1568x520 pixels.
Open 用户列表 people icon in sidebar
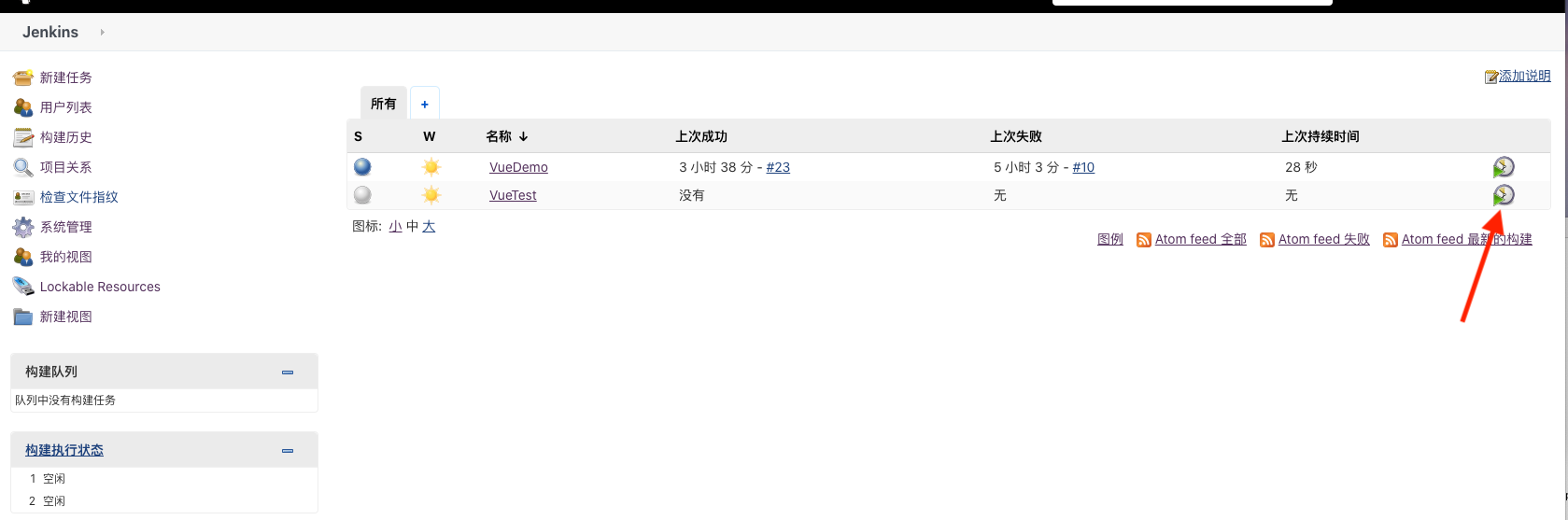(23, 107)
